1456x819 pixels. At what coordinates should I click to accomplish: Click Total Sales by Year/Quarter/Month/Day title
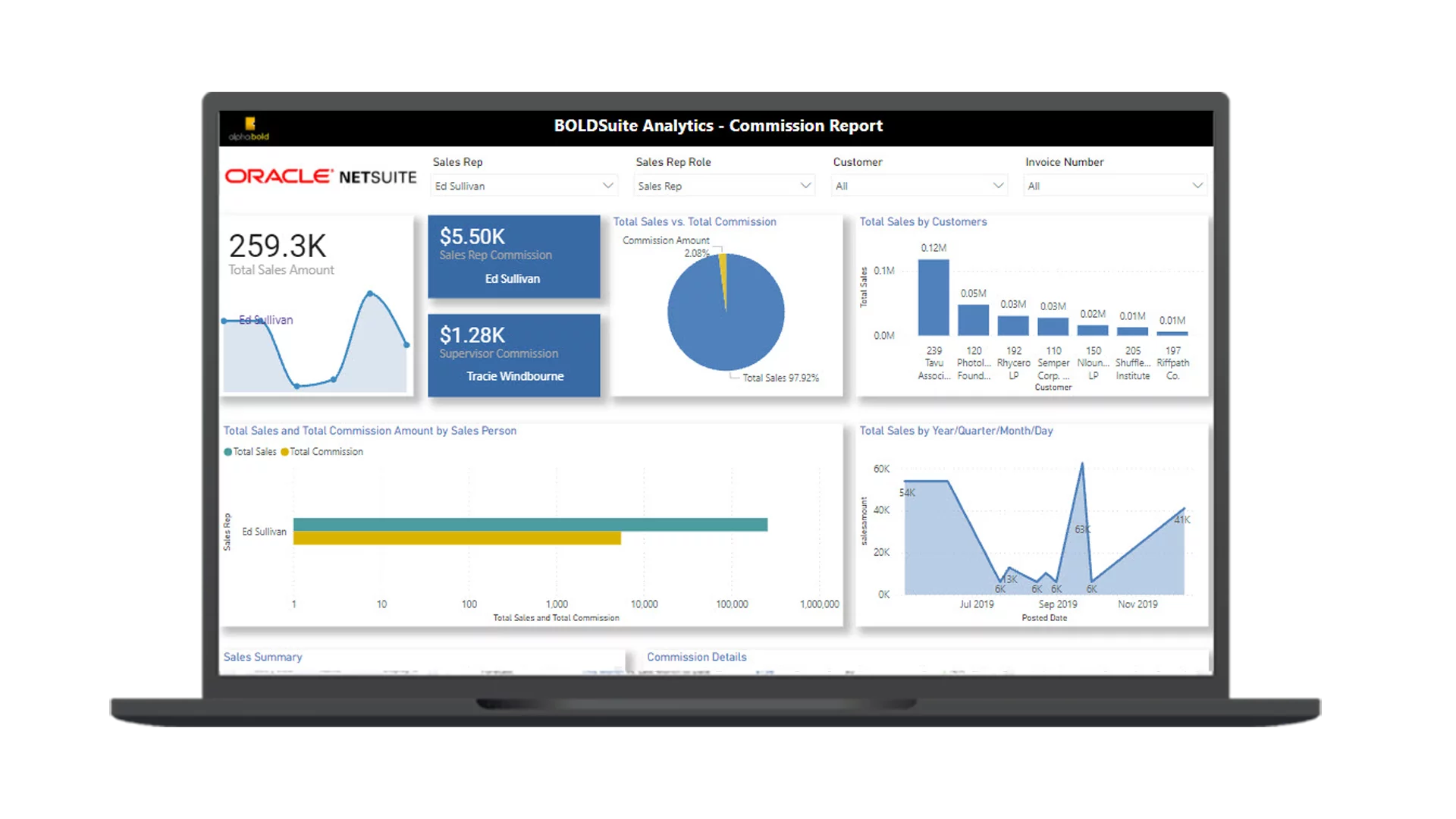point(956,431)
